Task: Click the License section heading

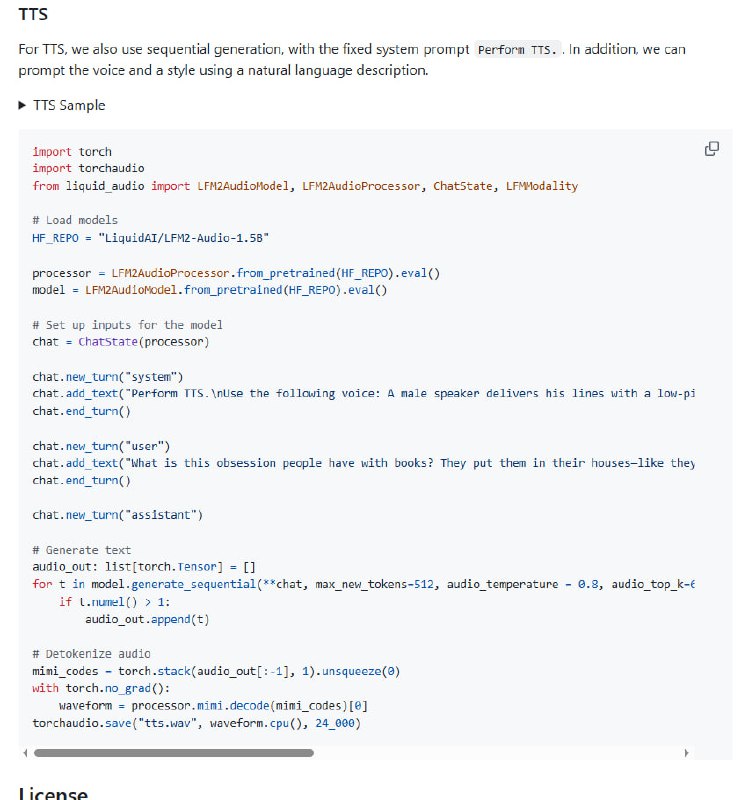Action: point(53,794)
